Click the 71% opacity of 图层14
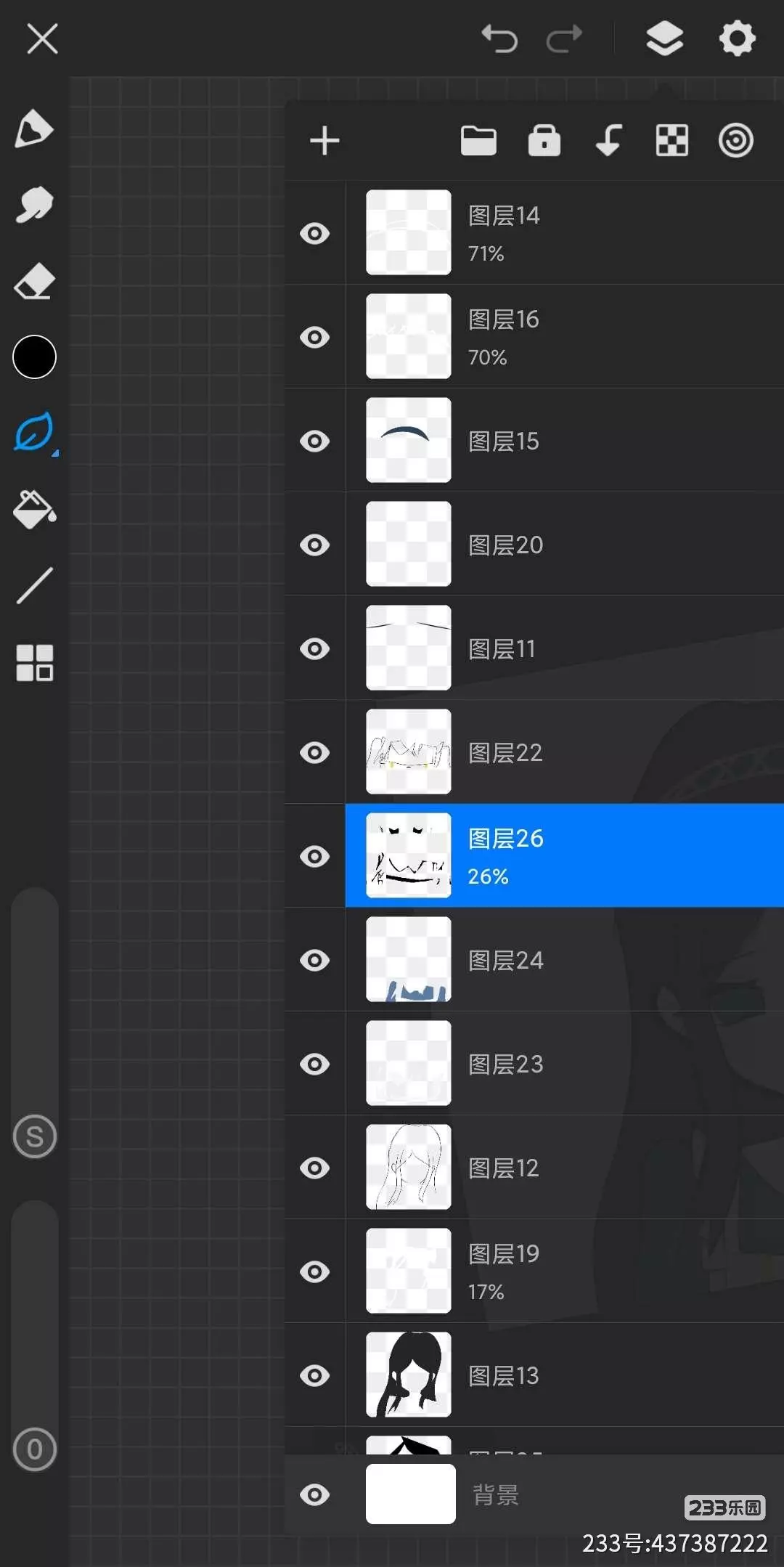784x1567 pixels. [486, 254]
